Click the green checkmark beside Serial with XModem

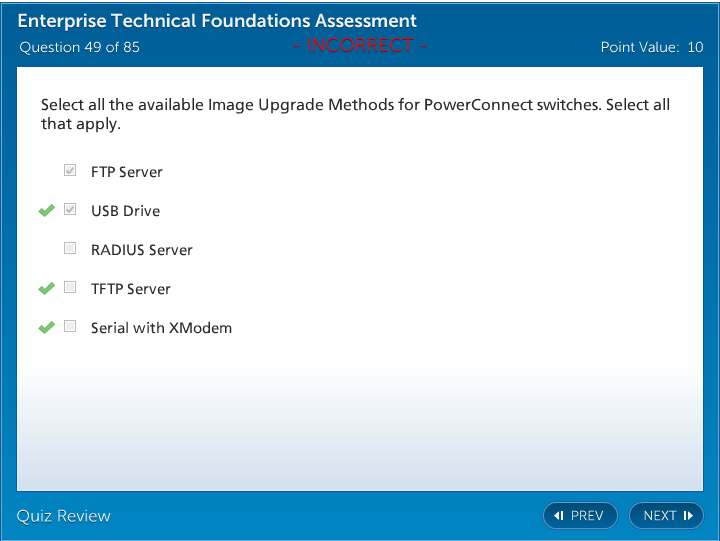[x=46, y=327]
